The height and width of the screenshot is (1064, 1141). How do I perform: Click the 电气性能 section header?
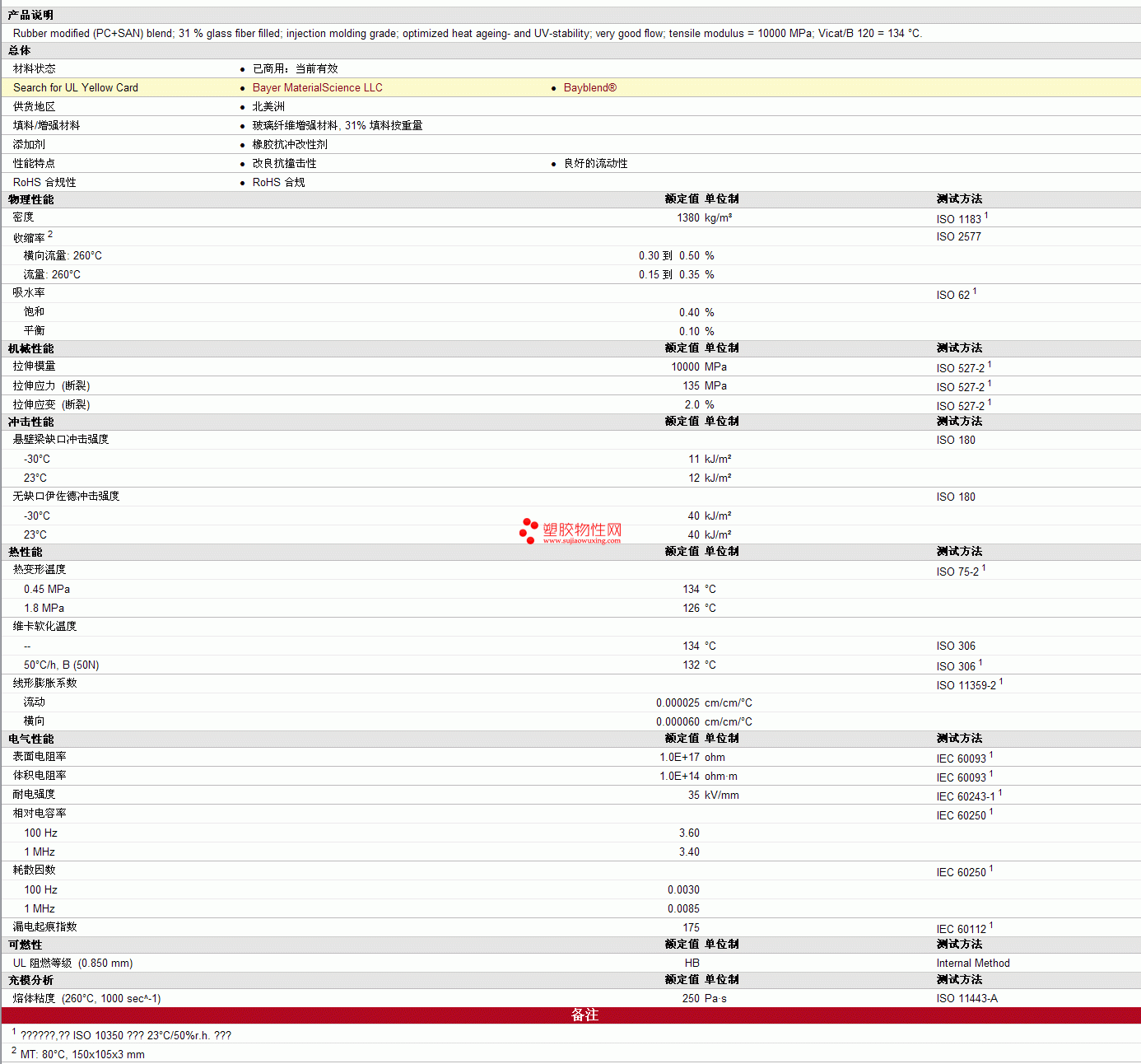point(30,739)
